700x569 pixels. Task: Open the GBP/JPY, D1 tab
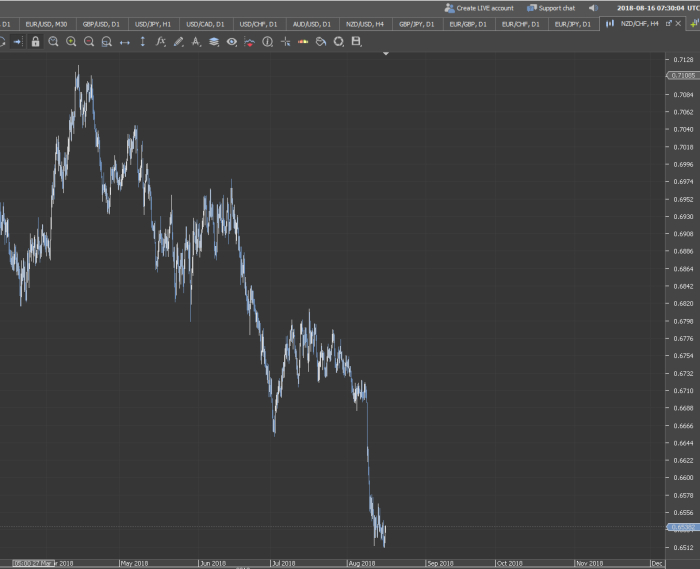(x=417, y=24)
